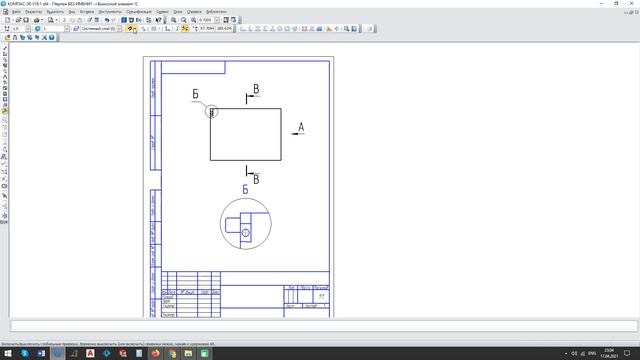
Task: Click the ENG language indicator
Action: pyautogui.click(x=592, y=353)
